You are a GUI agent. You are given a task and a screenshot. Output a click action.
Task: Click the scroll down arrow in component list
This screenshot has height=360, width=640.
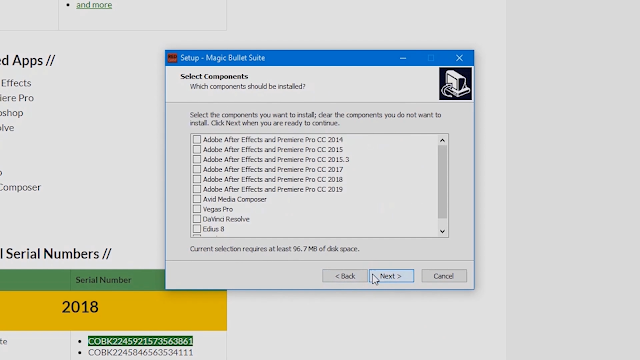(x=442, y=231)
